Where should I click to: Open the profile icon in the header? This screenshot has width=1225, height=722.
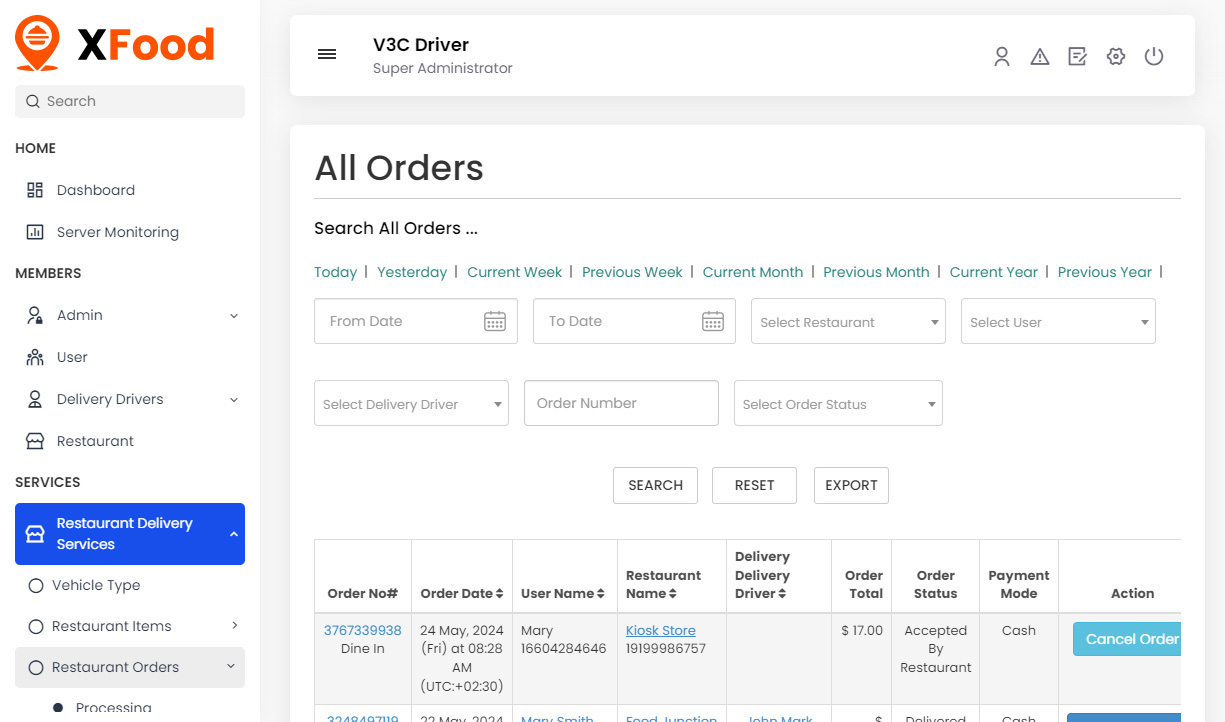(x=1002, y=56)
